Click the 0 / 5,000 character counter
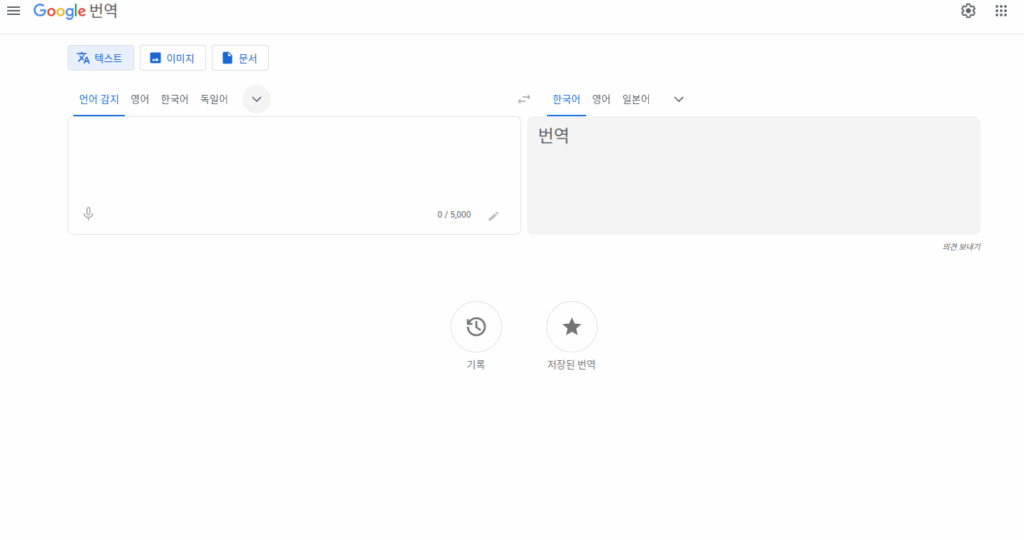 454,215
